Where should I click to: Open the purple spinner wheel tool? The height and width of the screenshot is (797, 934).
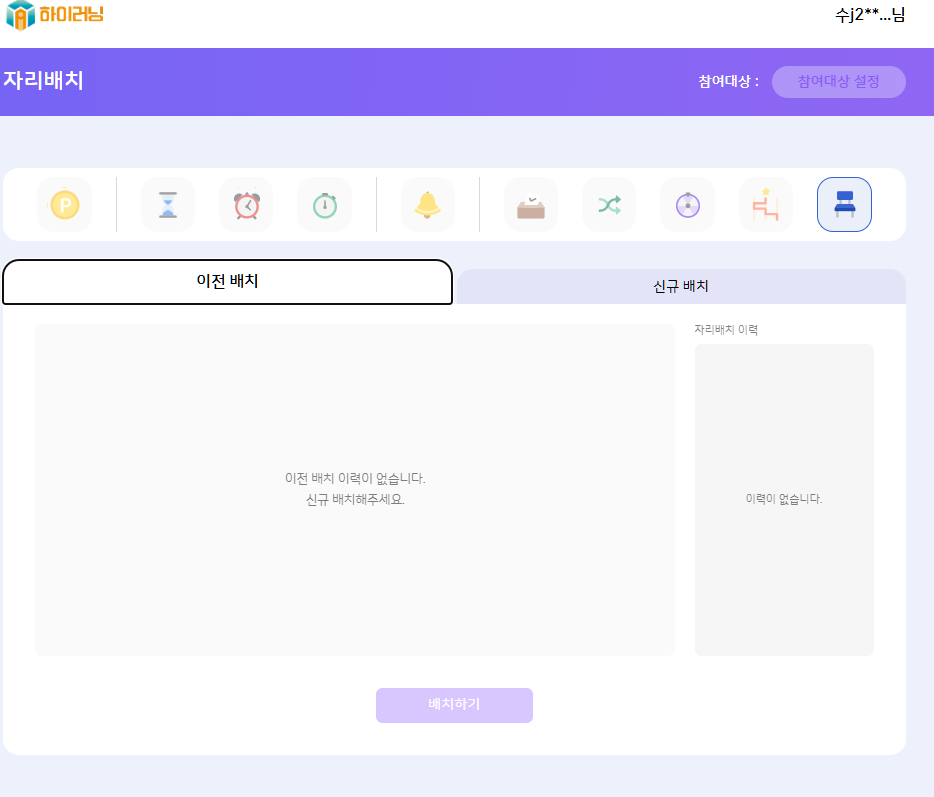pyautogui.click(x=687, y=205)
